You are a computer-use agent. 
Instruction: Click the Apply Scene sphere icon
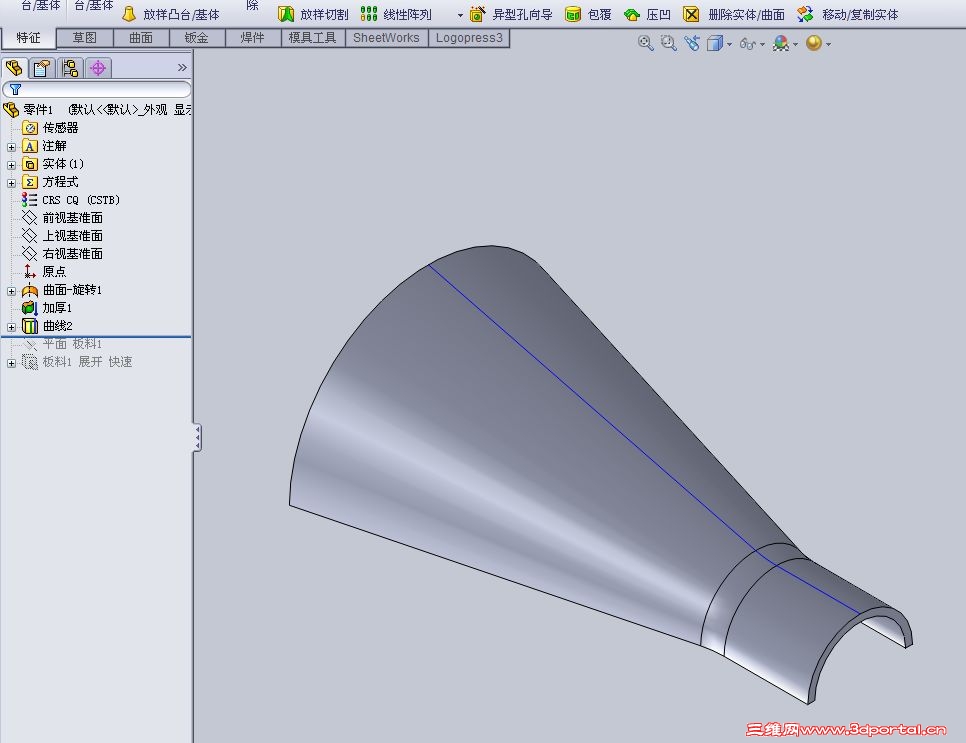tap(813, 43)
